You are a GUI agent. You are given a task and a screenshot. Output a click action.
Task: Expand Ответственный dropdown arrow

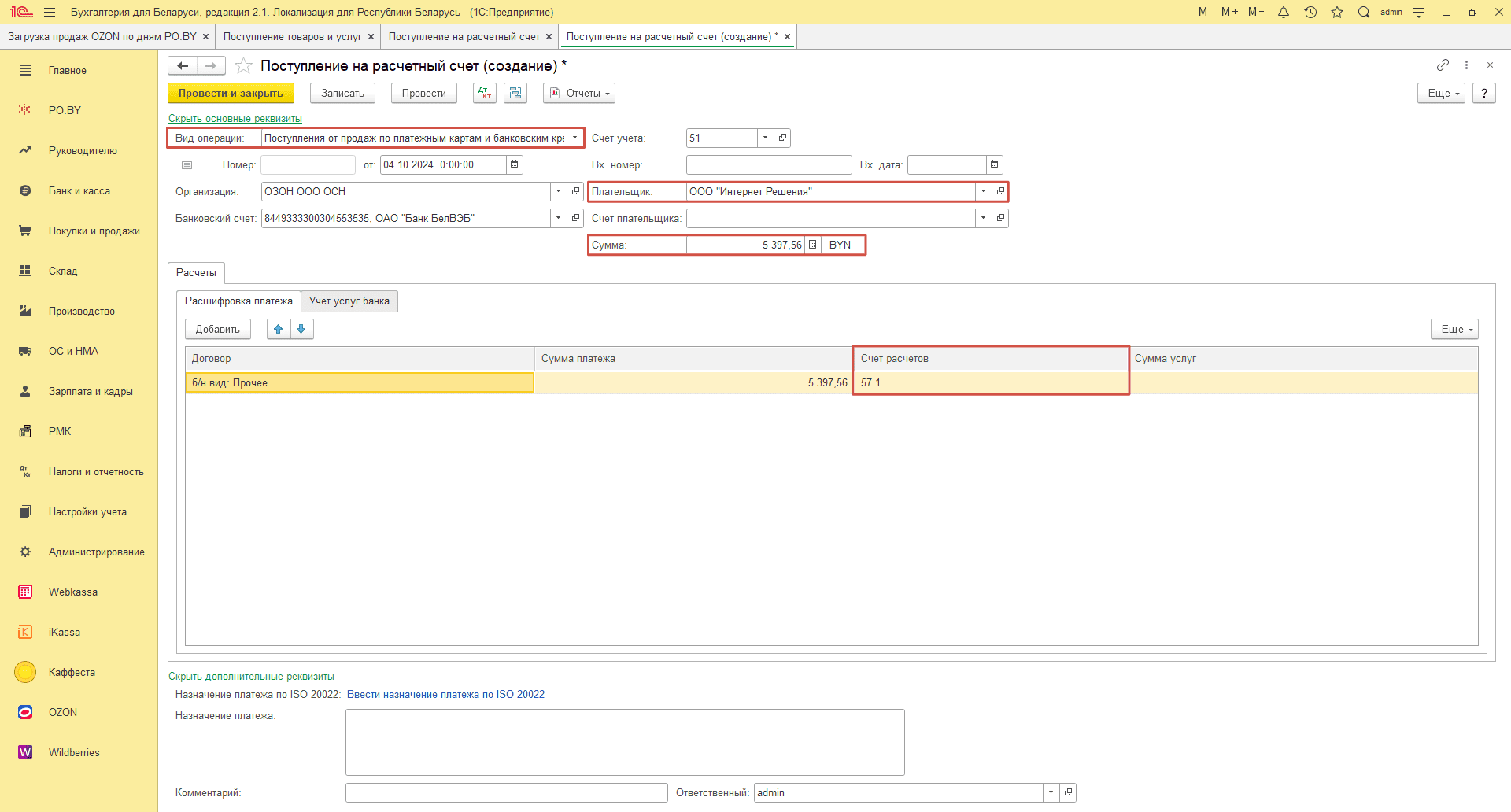tap(1051, 792)
